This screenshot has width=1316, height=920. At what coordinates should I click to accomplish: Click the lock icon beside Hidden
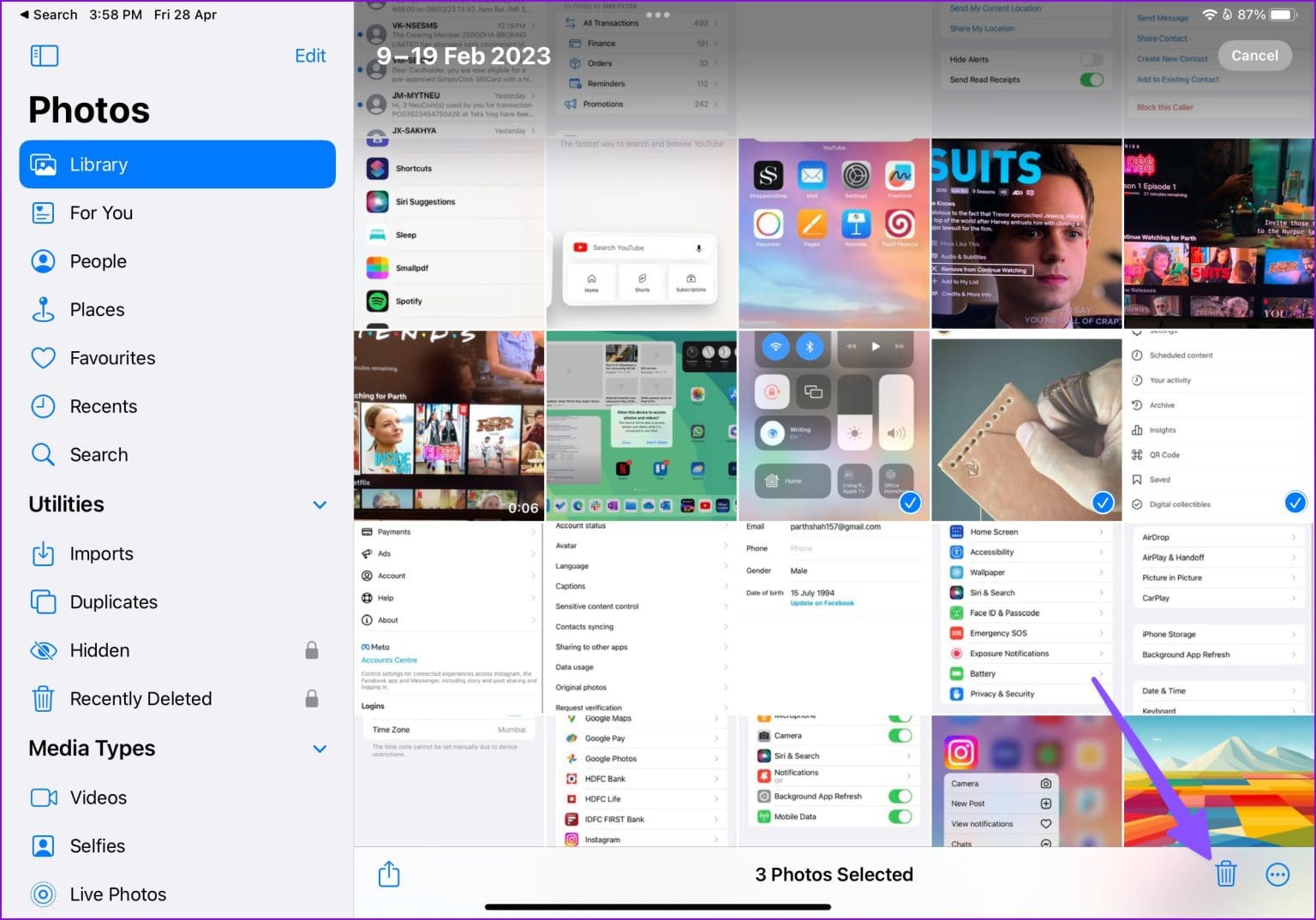312,650
